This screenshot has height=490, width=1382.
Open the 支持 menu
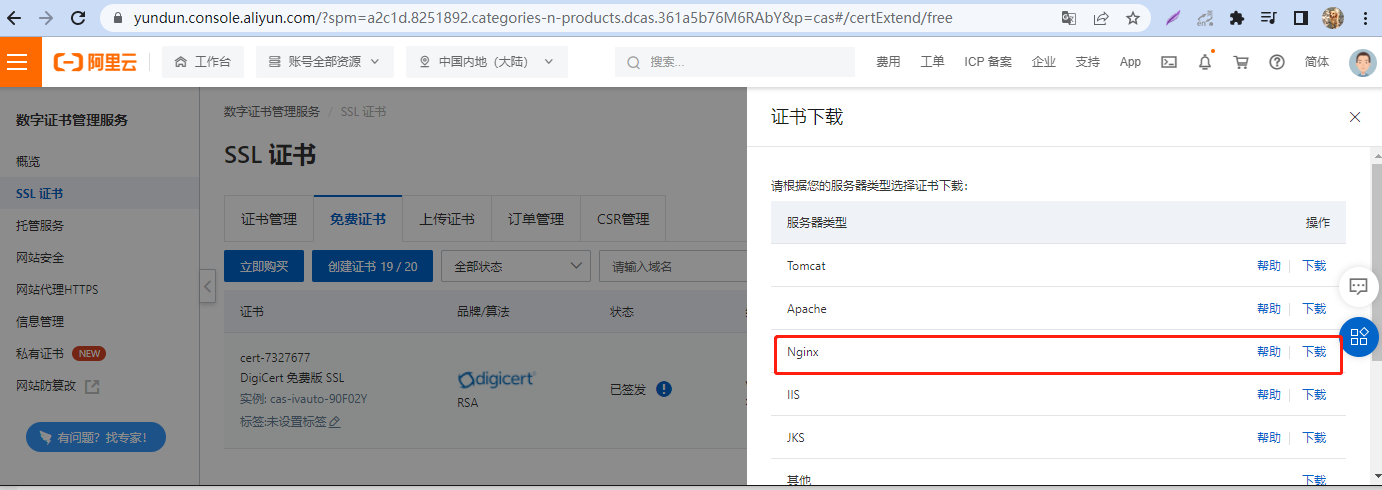click(1088, 62)
